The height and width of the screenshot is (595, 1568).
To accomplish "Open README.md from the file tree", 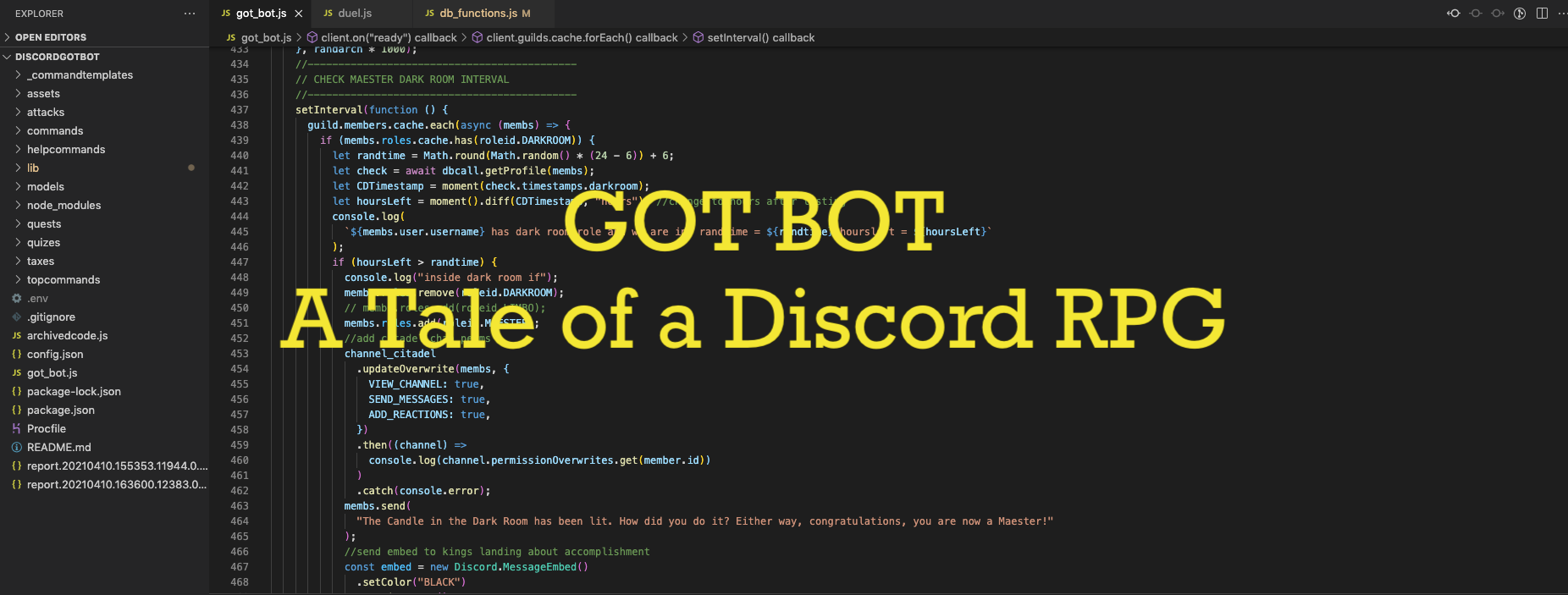I will coord(58,448).
